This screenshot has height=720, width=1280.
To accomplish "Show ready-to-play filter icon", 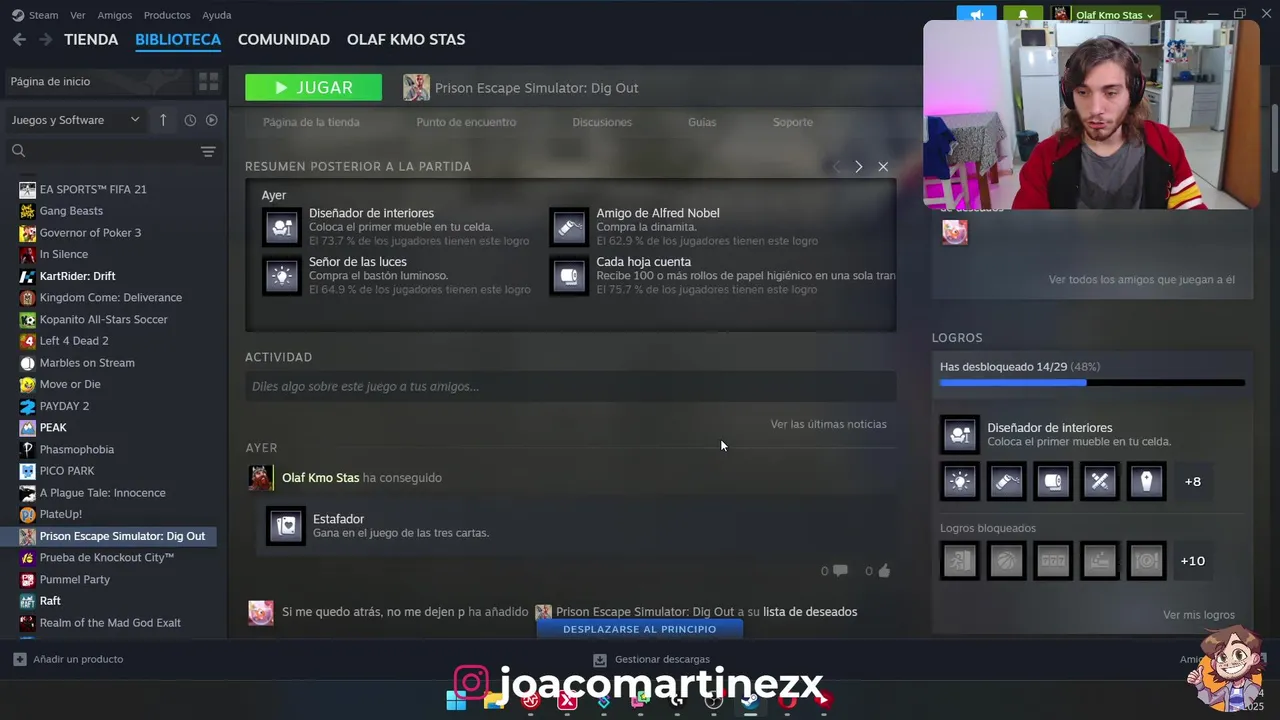I will click(211, 120).
